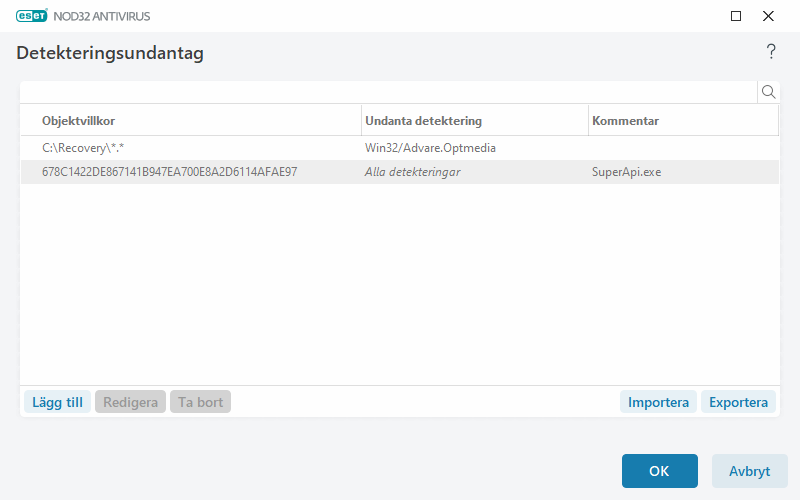Confirm changes with the OK button
The image size is (800, 500).
[659, 471]
